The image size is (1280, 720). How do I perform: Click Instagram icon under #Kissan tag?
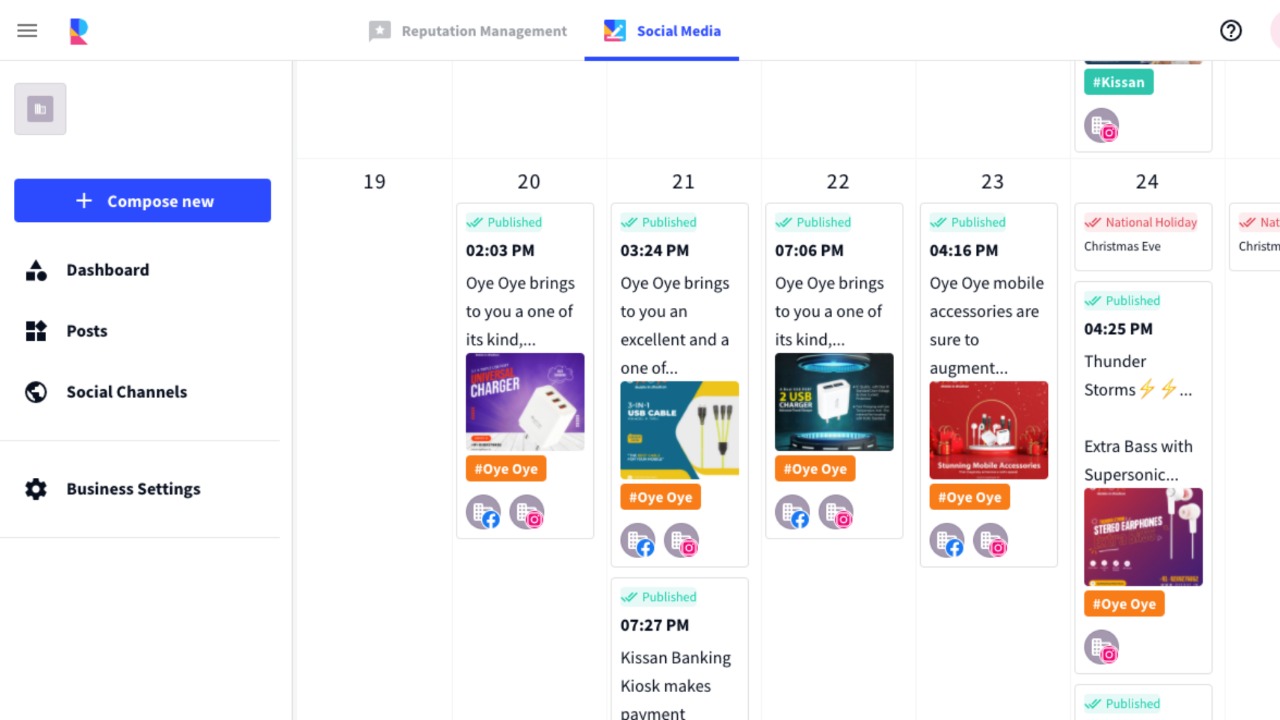click(1102, 126)
